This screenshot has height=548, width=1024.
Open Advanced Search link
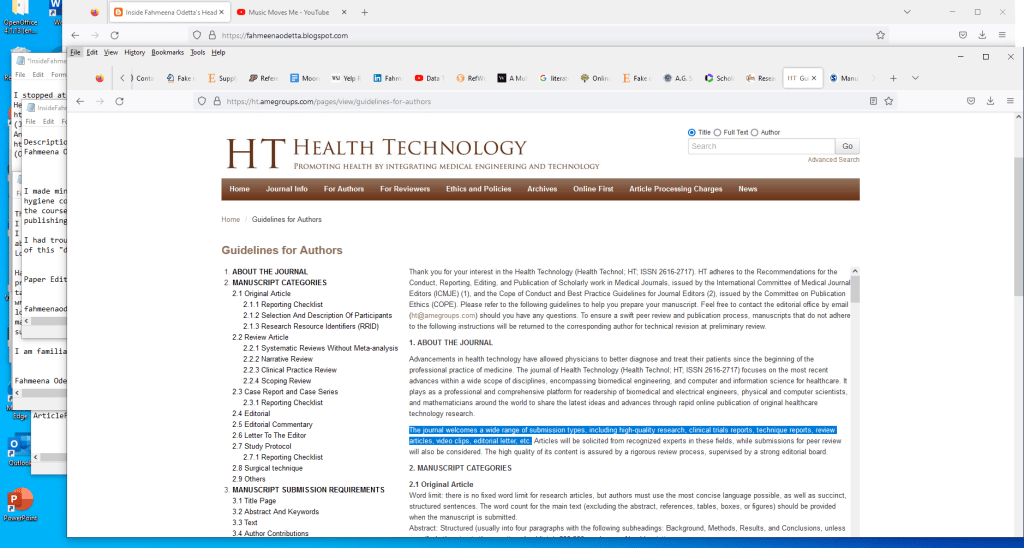coord(833,160)
